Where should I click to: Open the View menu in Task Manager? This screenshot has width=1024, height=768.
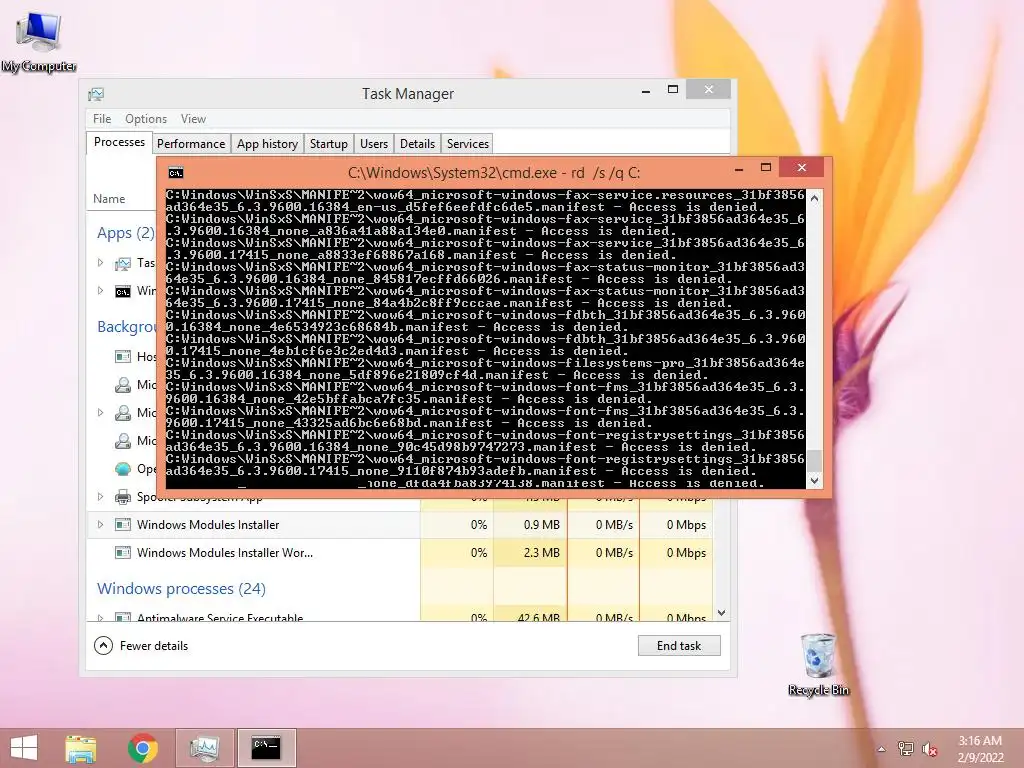(193, 119)
